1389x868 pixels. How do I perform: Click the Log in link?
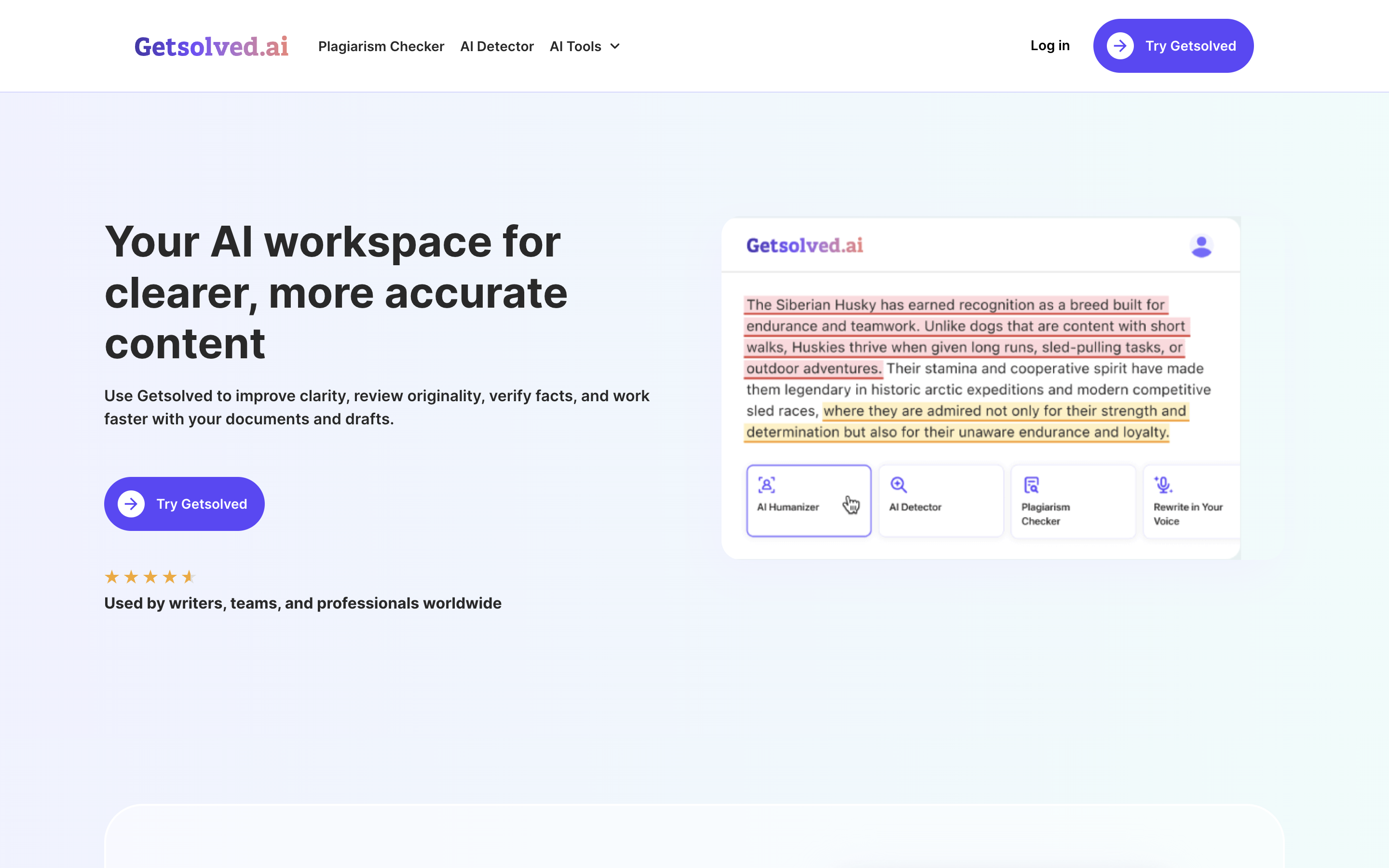pyautogui.click(x=1049, y=45)
